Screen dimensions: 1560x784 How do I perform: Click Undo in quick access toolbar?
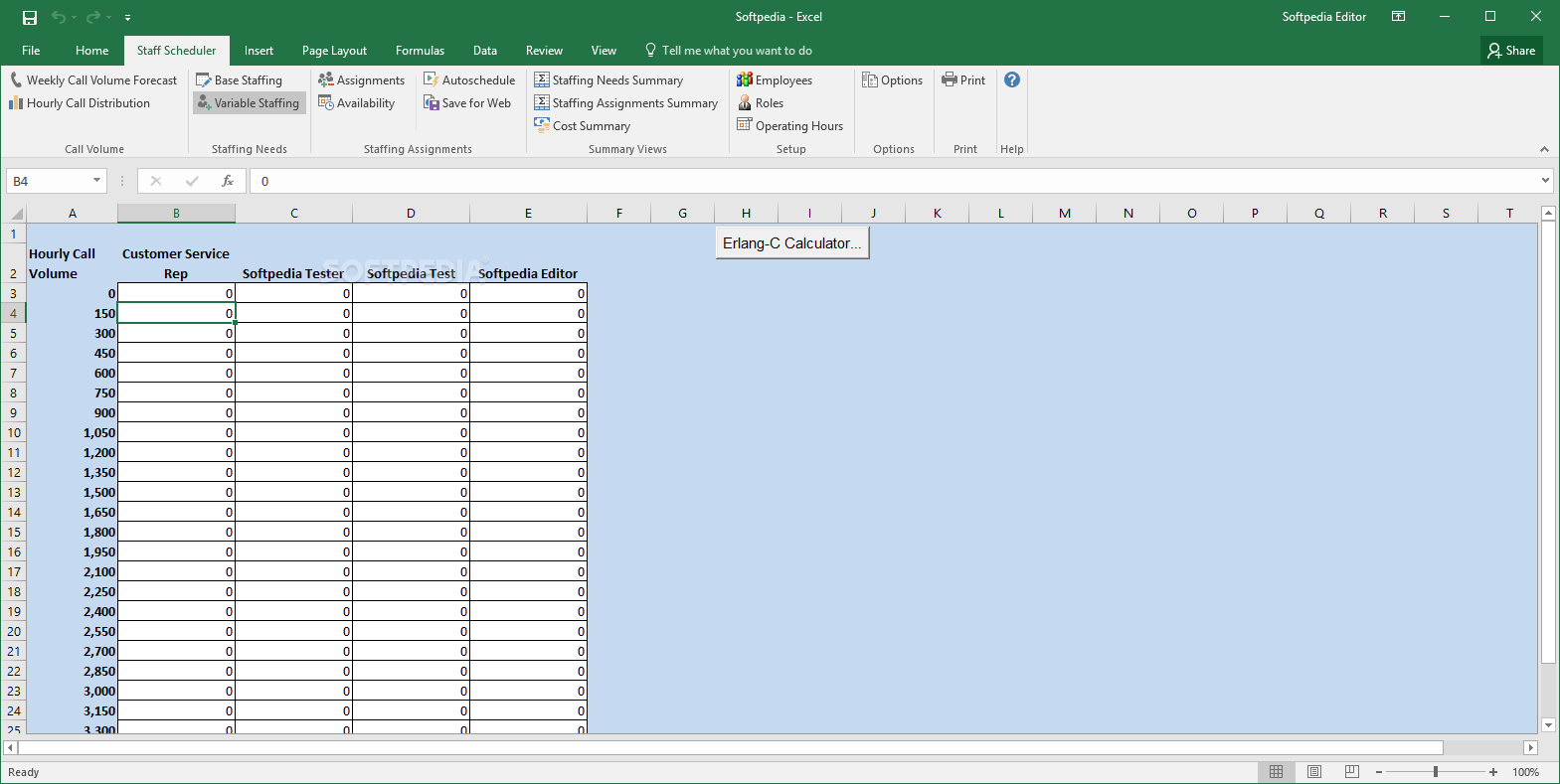click(x=59, y=17)
